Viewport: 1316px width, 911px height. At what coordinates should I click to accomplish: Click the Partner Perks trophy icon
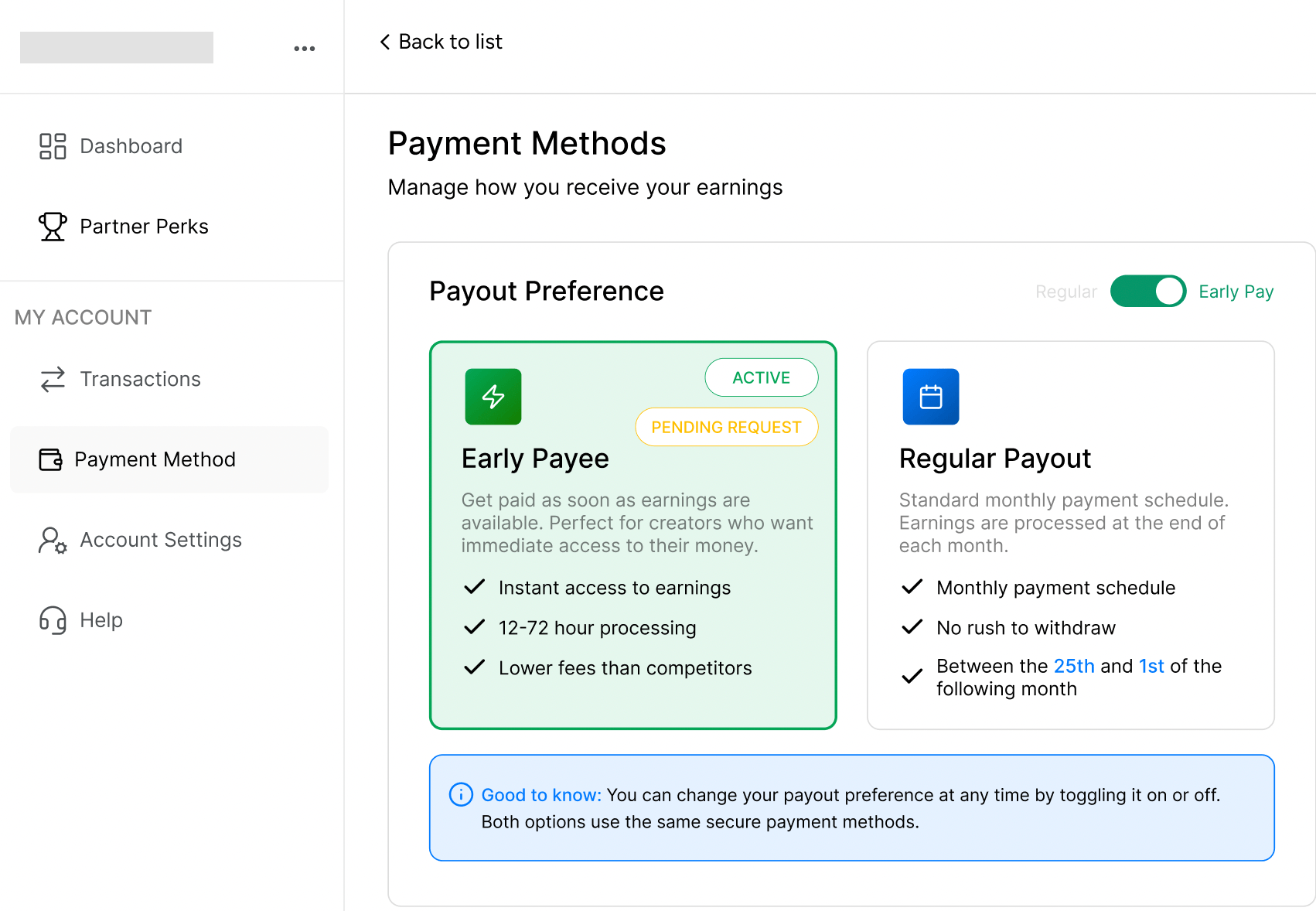[x=53, y=227]
